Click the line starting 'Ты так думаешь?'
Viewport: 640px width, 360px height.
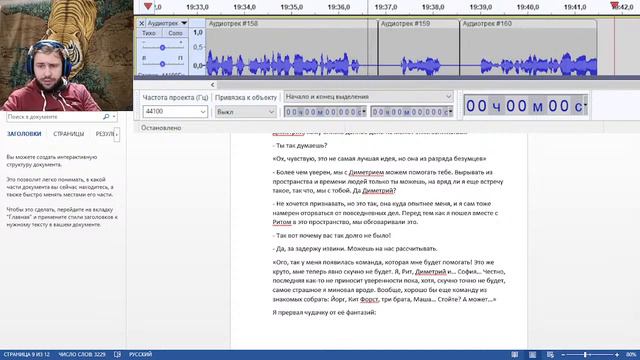point(300,145)
